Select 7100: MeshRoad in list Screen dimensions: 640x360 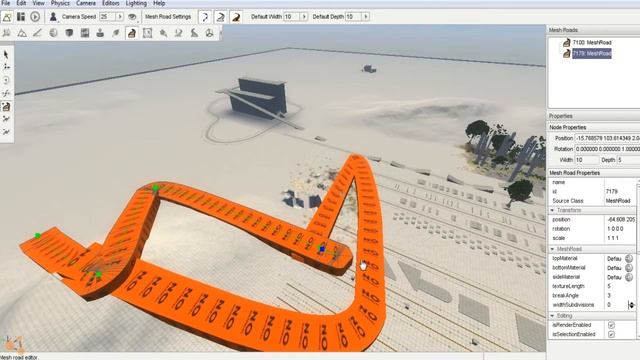(591, 42)
